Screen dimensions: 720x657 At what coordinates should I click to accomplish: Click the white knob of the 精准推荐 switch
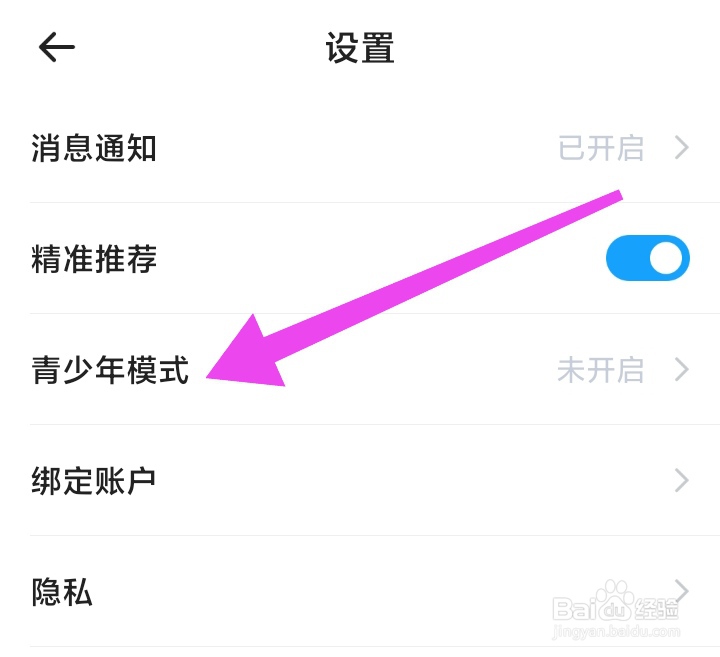tap(666, 258)
